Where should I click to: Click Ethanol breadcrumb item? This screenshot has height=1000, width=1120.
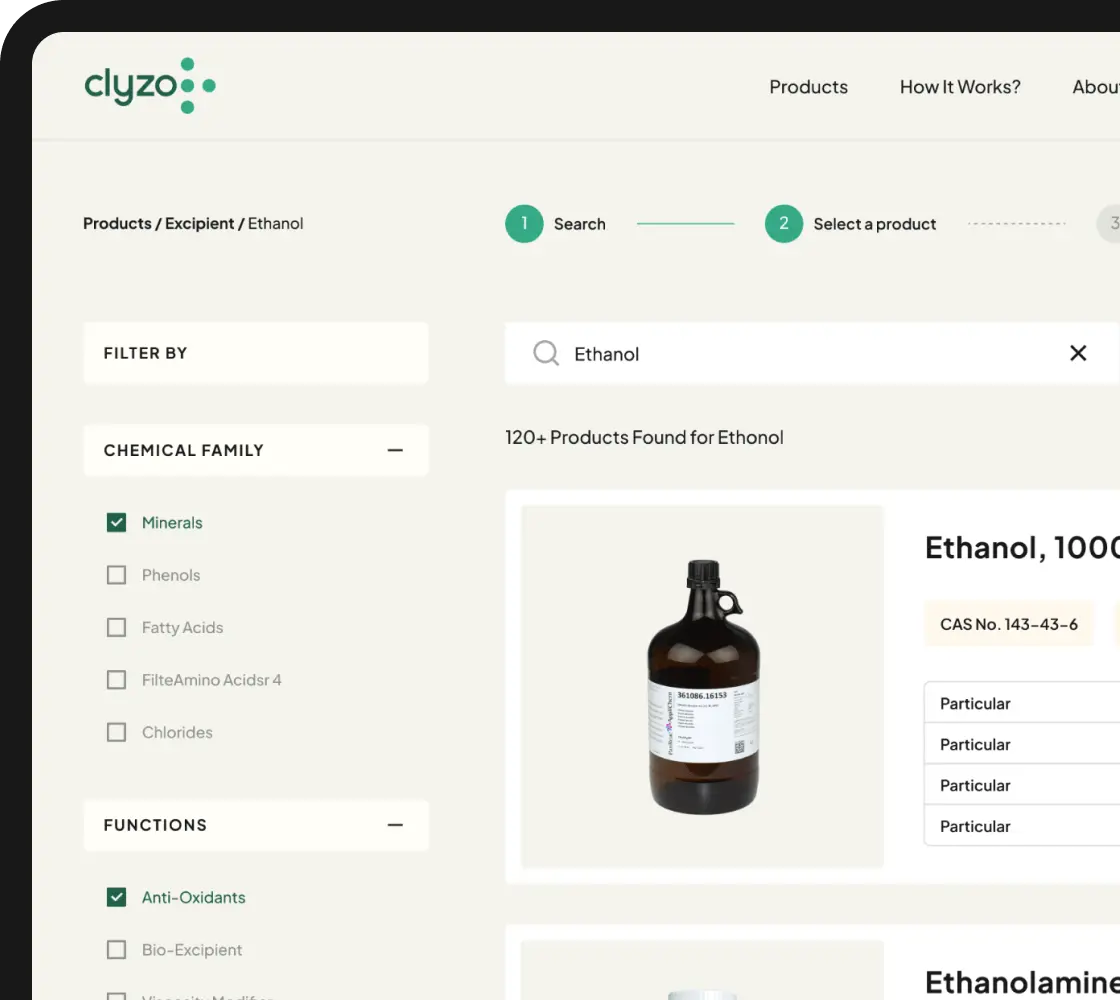(275, 224)
